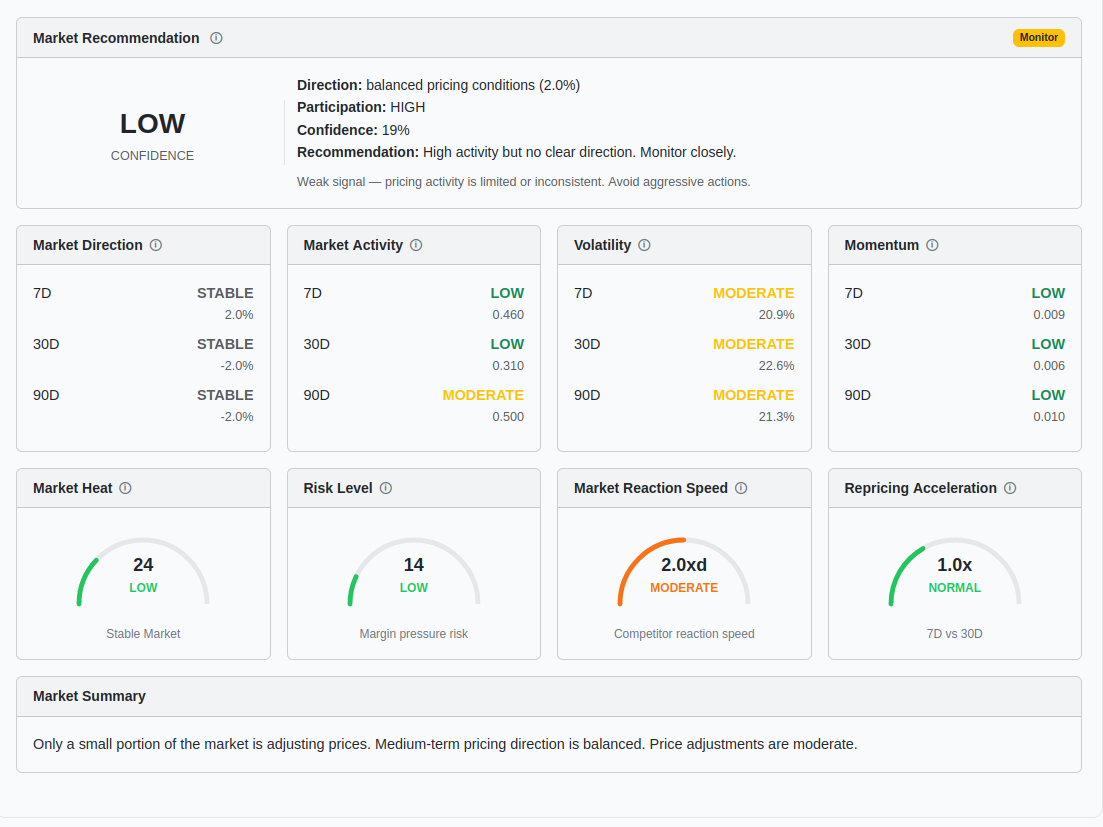Viewport: 1103px width, 827px height.
Task: Click the Momentum 30D value 0.006
Action: (x=1049, y=366)
